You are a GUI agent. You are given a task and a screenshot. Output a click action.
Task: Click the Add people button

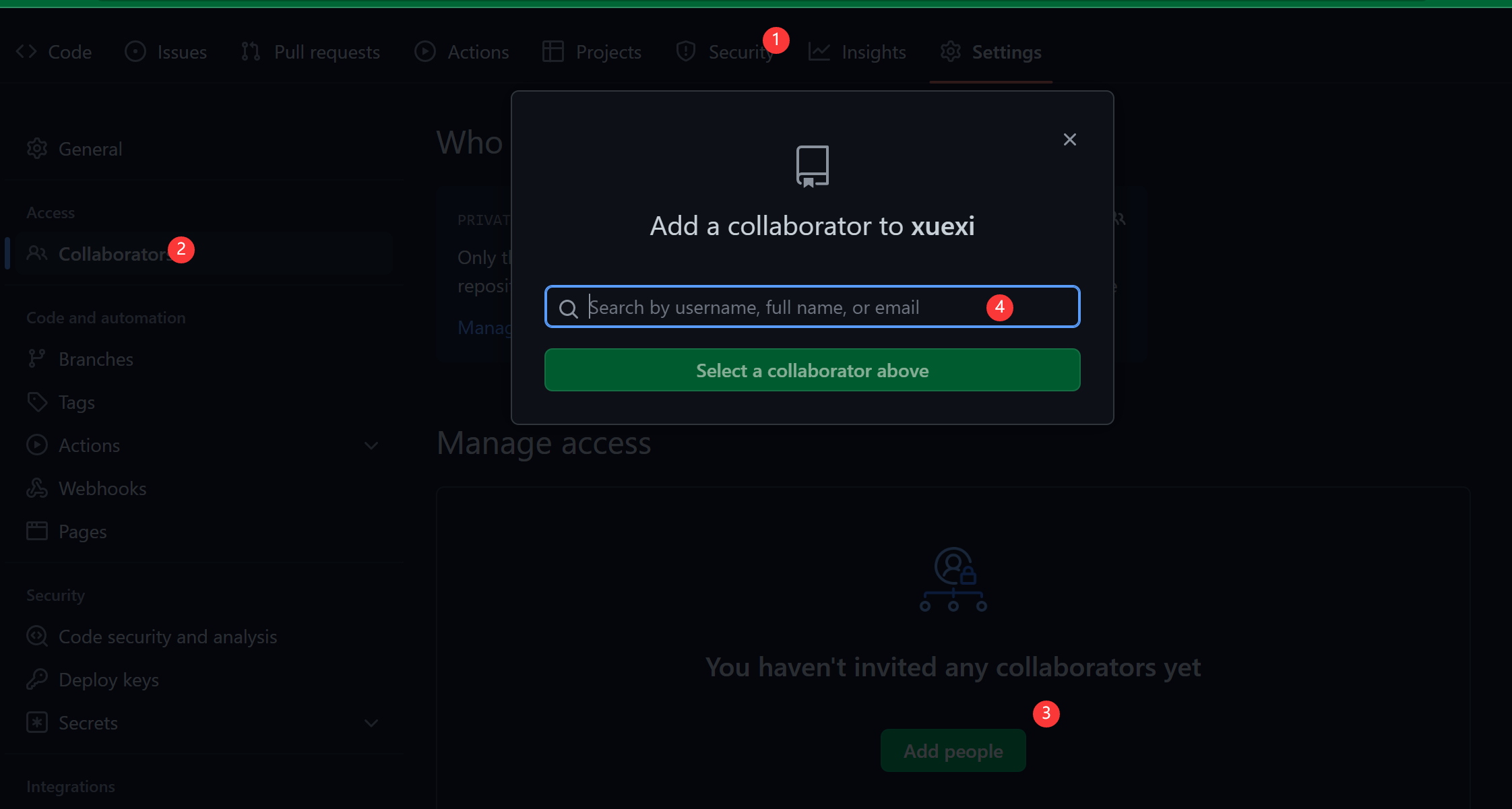[x=953, y=750]
